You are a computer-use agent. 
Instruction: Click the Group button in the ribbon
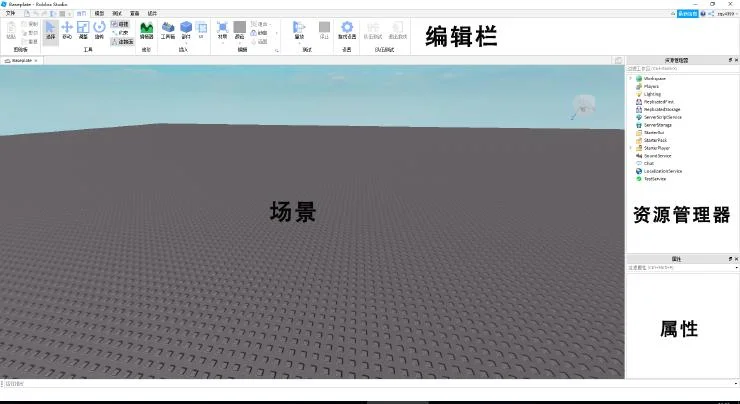click(260, 24)
